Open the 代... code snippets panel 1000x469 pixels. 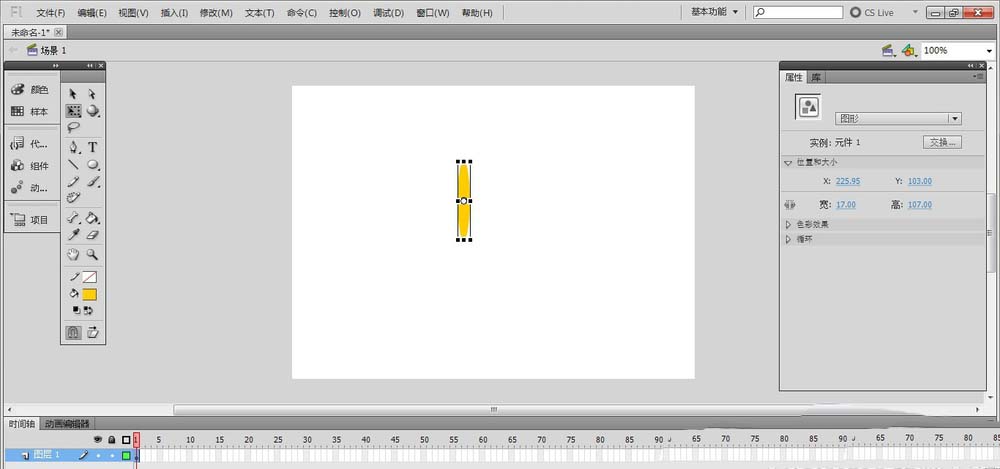pos(31,144)
